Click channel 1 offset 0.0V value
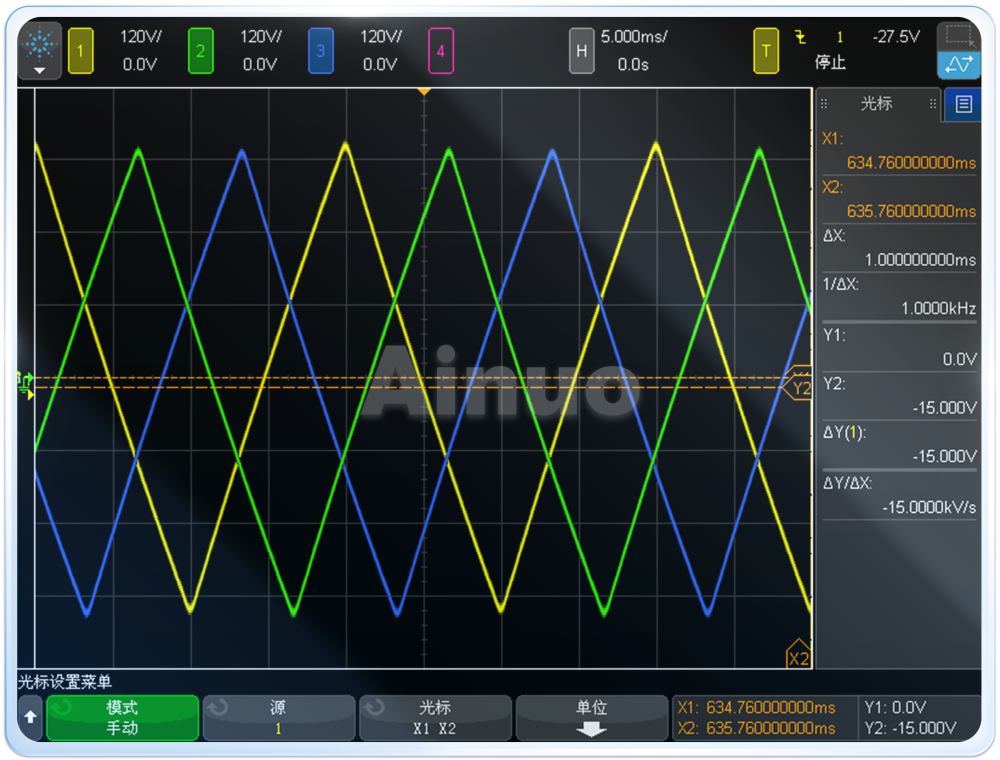Viewport: 1000px width, 760px height. pos(140,64)
